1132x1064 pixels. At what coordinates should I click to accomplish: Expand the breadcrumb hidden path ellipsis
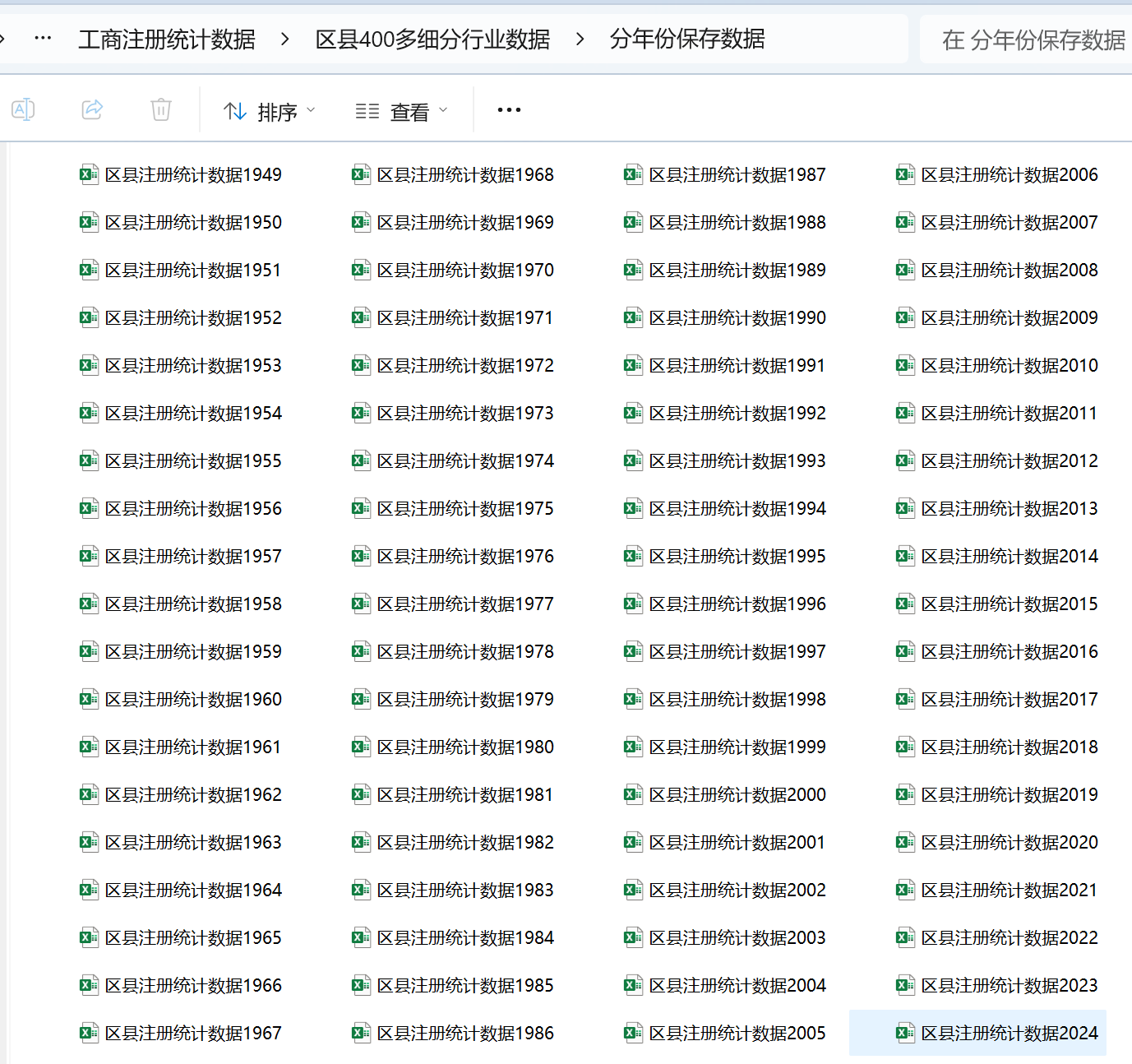43,39
